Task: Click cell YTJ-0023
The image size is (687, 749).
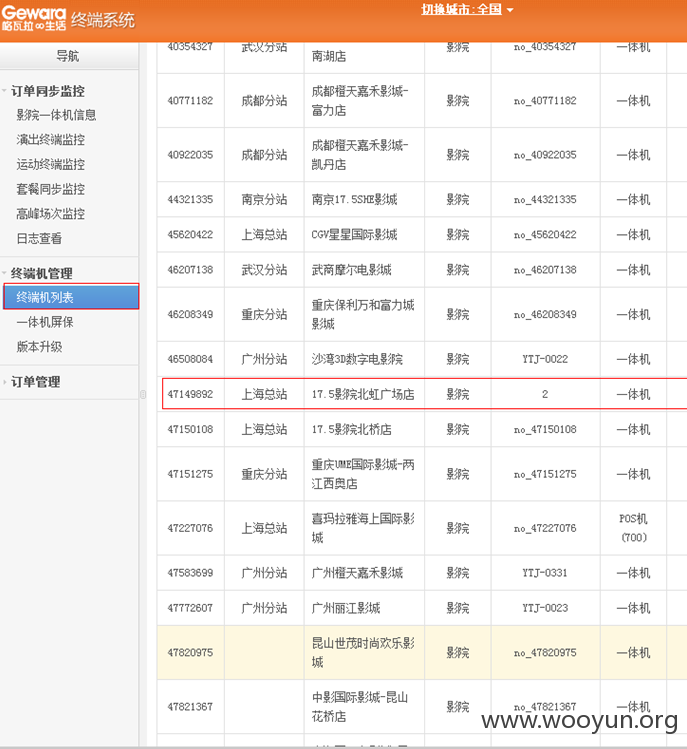Action: click(x=545, y=608)
